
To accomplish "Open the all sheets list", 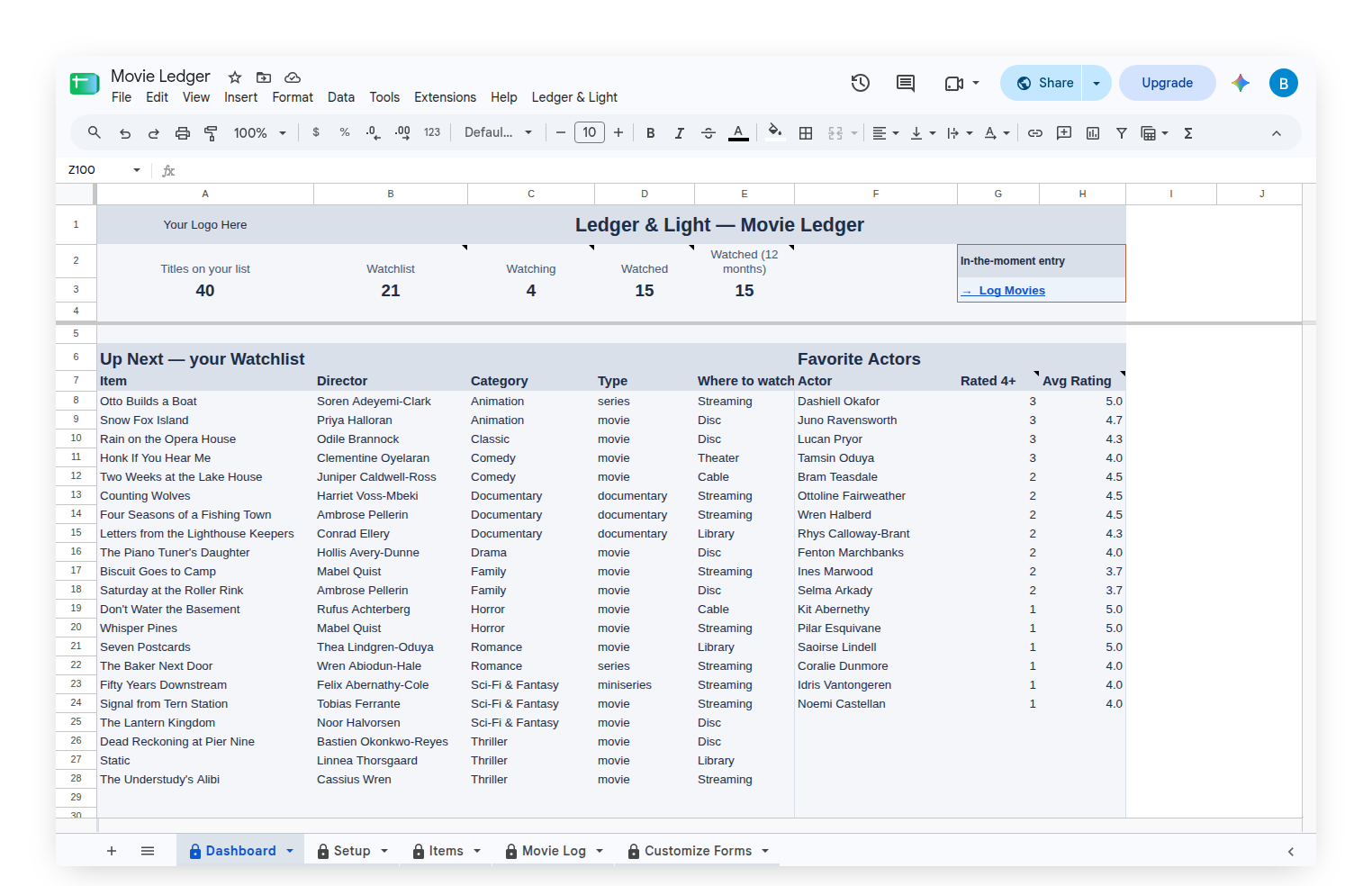I will [148, 851].
